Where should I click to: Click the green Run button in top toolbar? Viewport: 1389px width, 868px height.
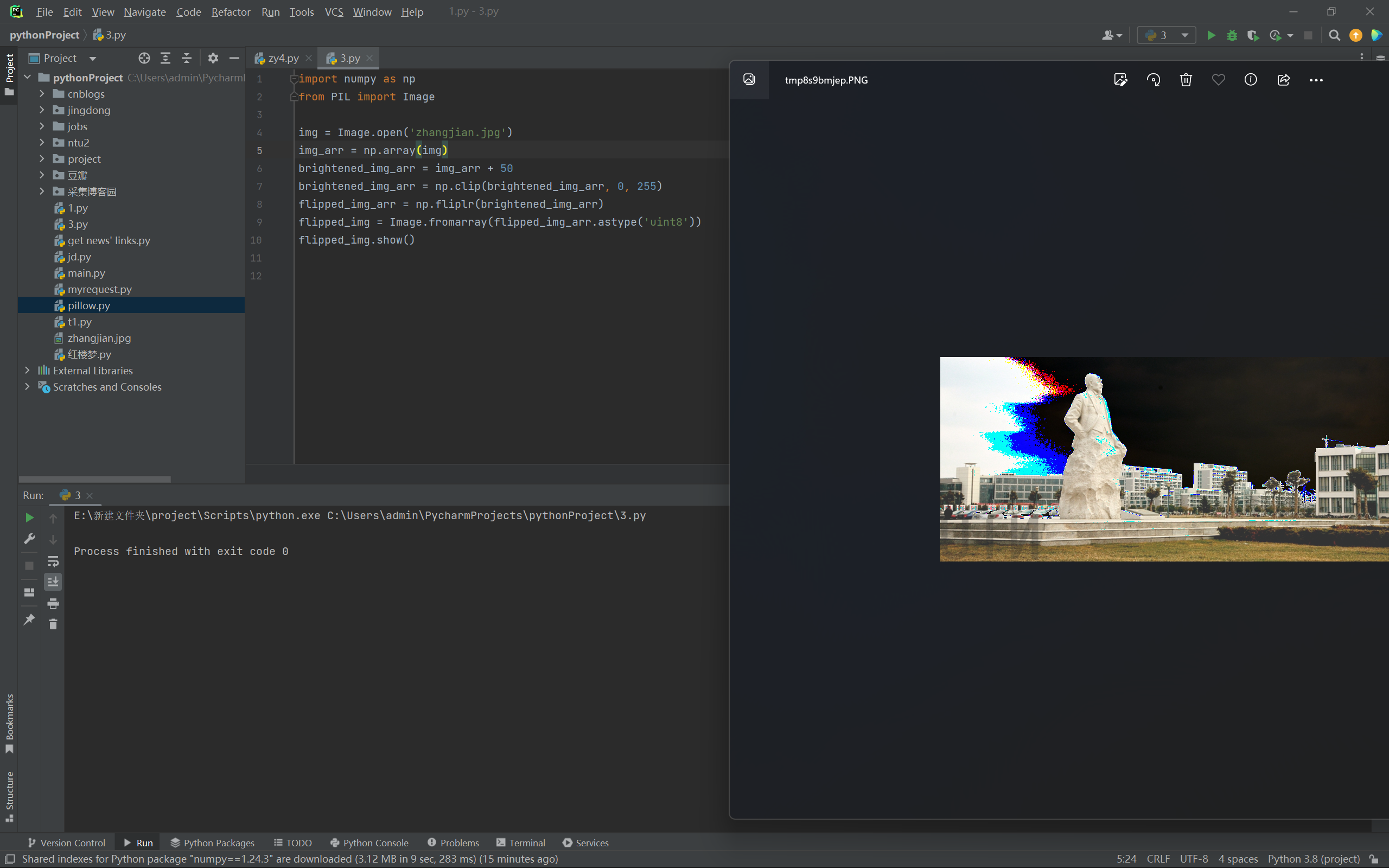click(1210, 36)
